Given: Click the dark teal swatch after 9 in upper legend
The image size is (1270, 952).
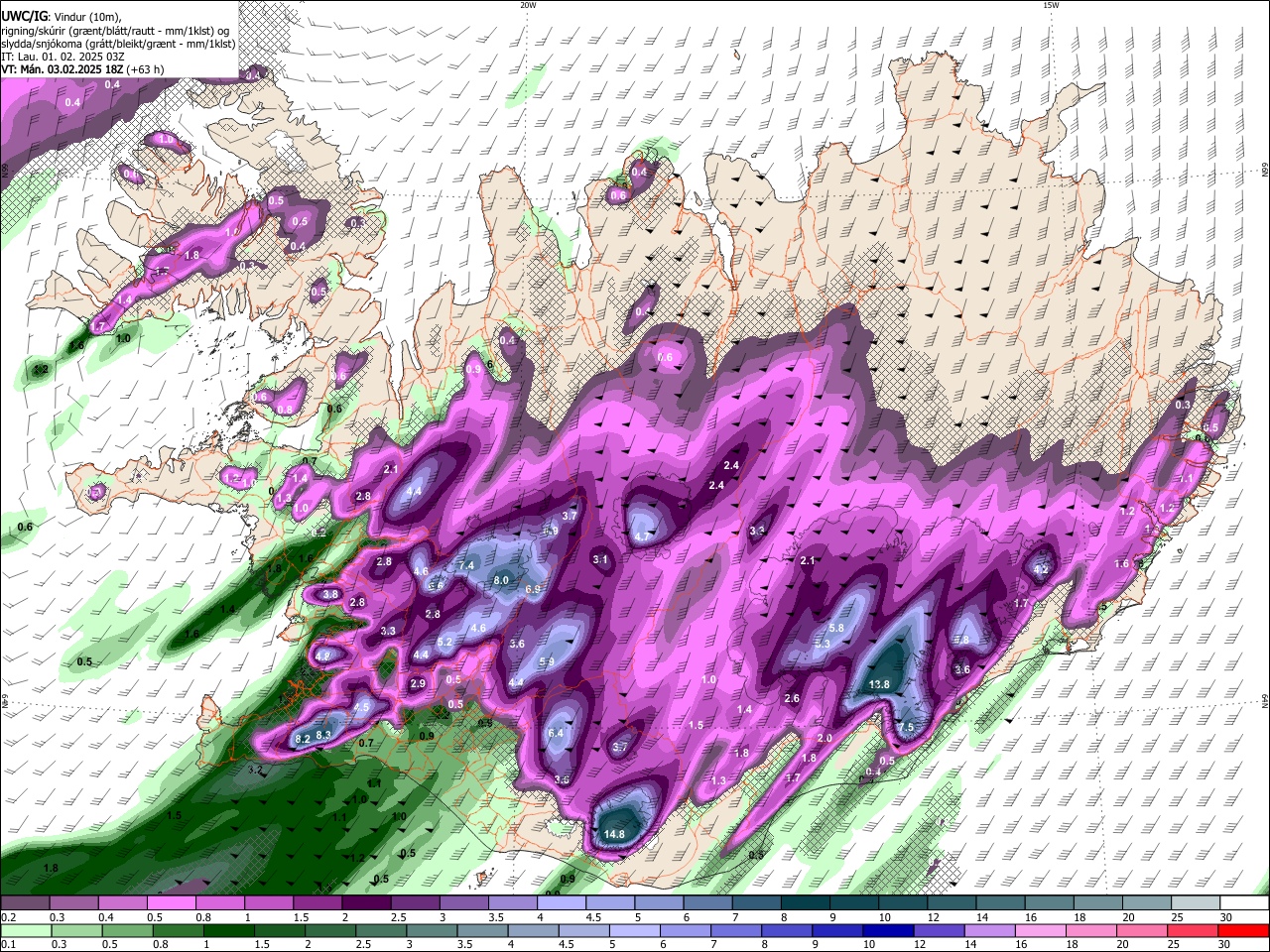Looking at the screenshot, I should [x=854, y=903].
